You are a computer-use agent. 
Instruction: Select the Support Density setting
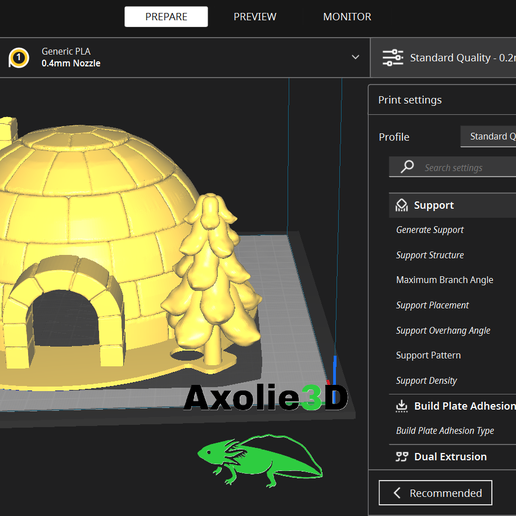tap(426, 381)
